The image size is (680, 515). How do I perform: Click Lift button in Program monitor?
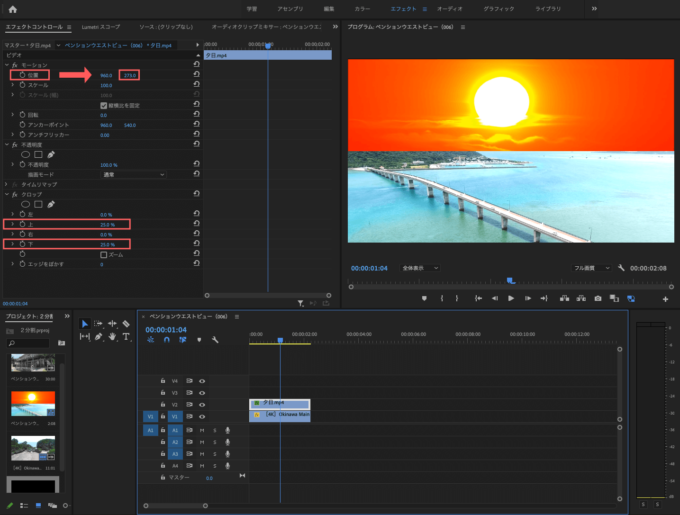[x=564, y=298]
